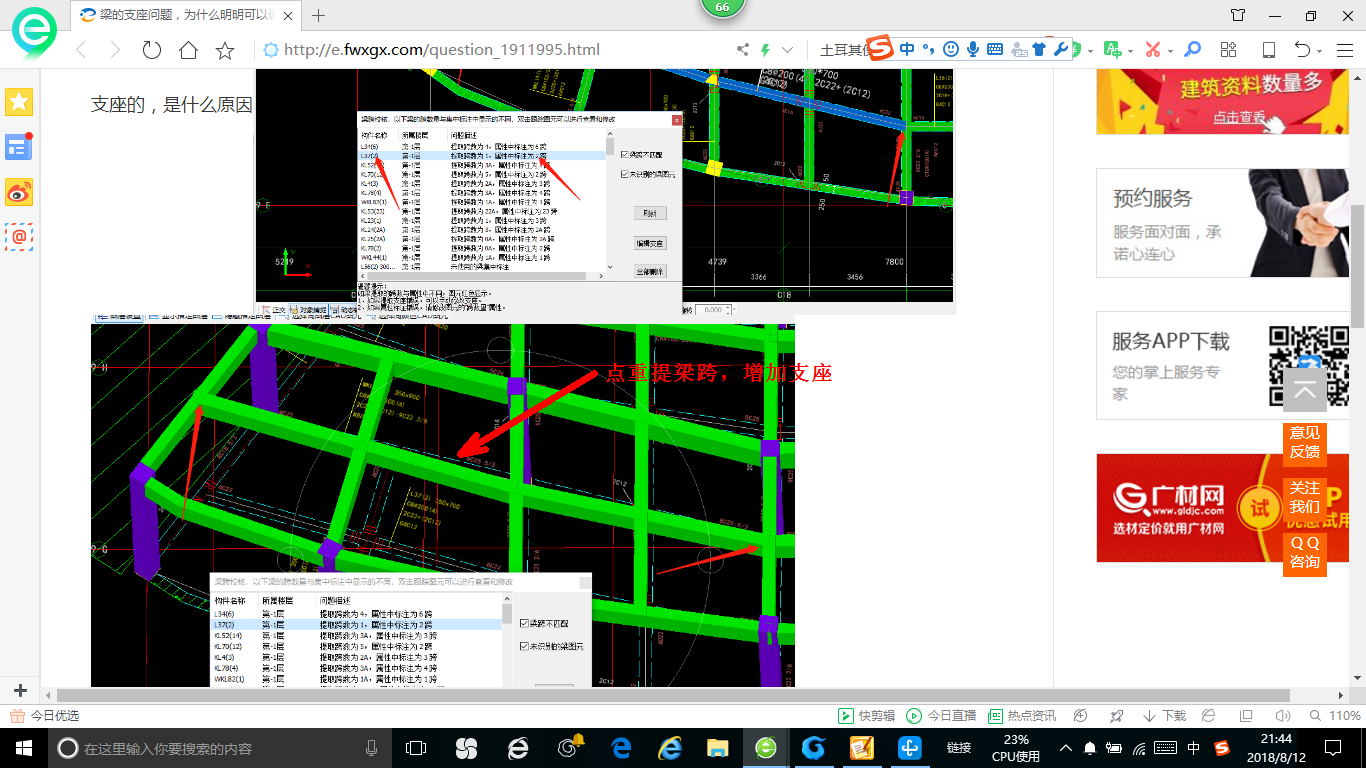Open the Sogou skin shirt icon

coord(1039,48)
